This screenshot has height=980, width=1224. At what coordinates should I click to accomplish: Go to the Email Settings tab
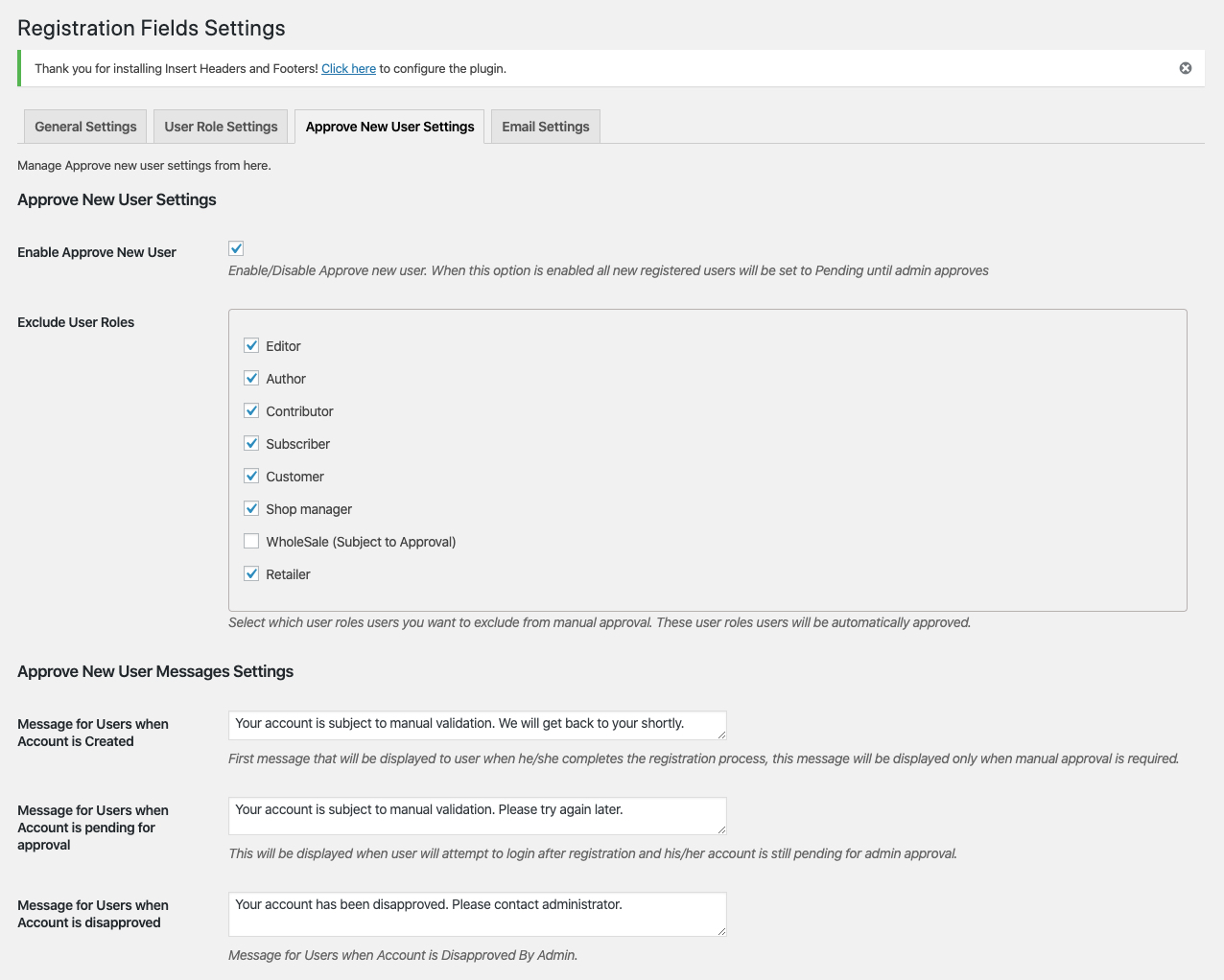click(x=546, y=127)
